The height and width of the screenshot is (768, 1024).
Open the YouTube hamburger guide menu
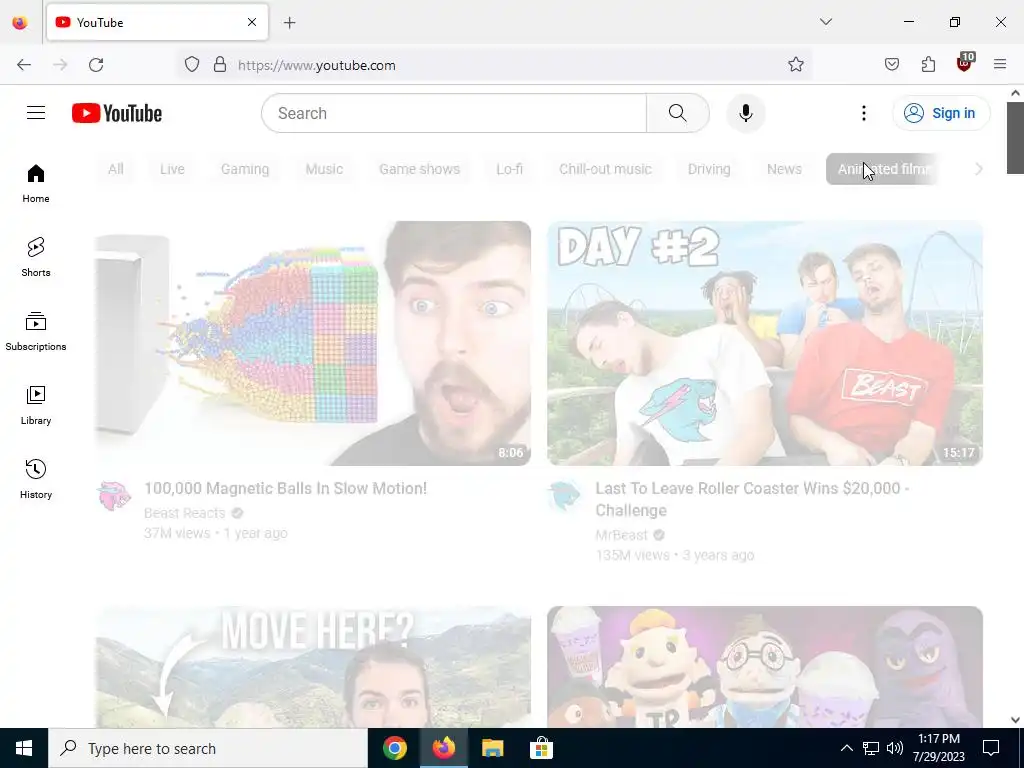point(36,113)
